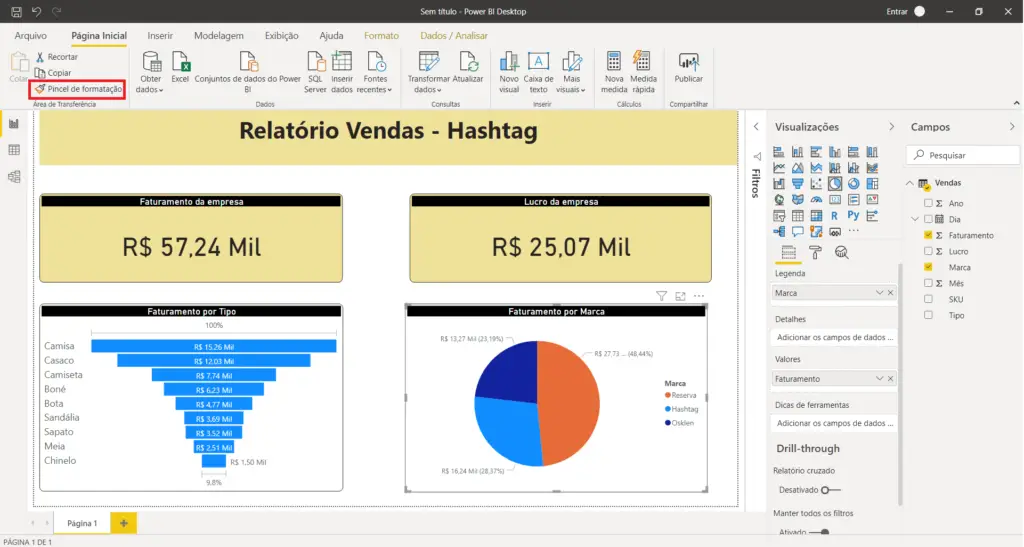Select the gauge visualization icon

point(816,200)
